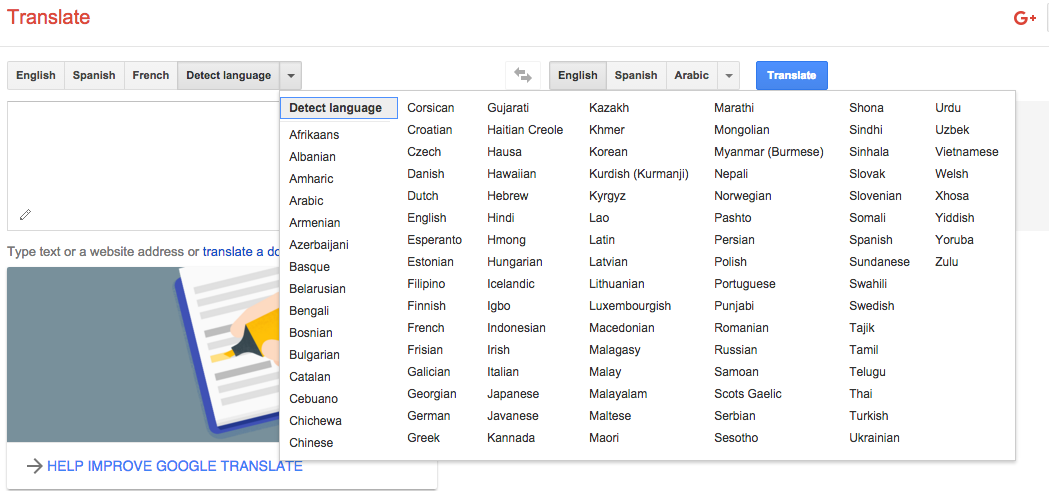The width and height of the screenshot is (1049, 491).
Task: Select Maori in the language list
Action: [604, 438]
